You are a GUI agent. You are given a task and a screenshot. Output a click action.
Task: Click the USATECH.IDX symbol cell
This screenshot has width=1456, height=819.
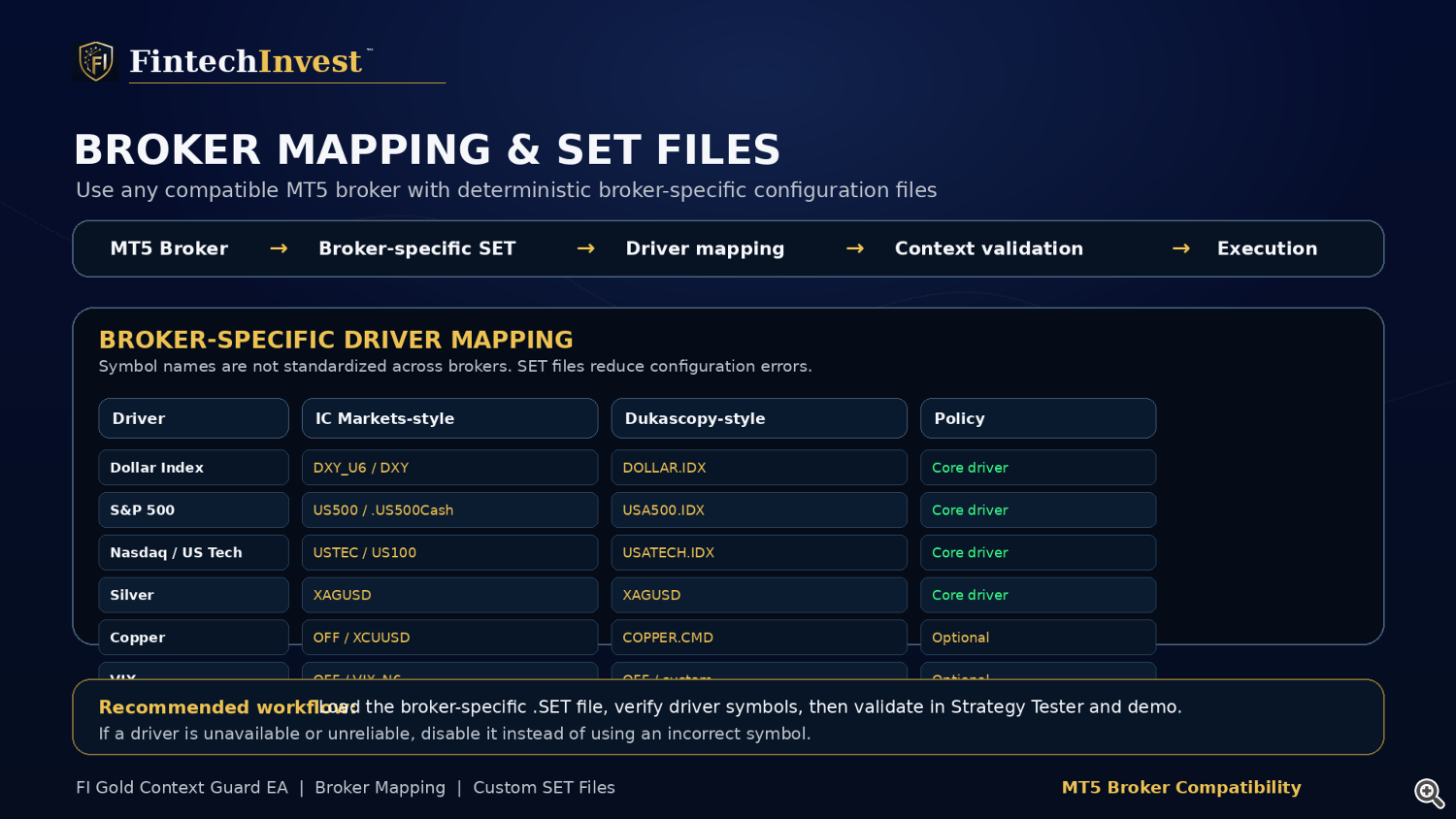pos(759,553)
